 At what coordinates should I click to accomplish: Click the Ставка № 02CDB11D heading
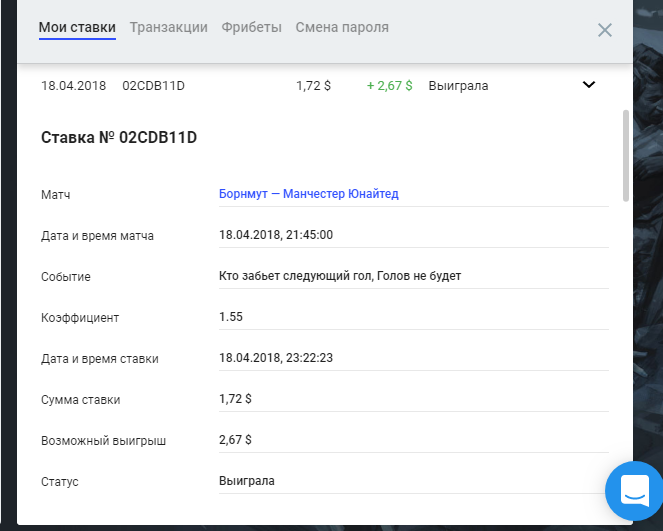118,138
